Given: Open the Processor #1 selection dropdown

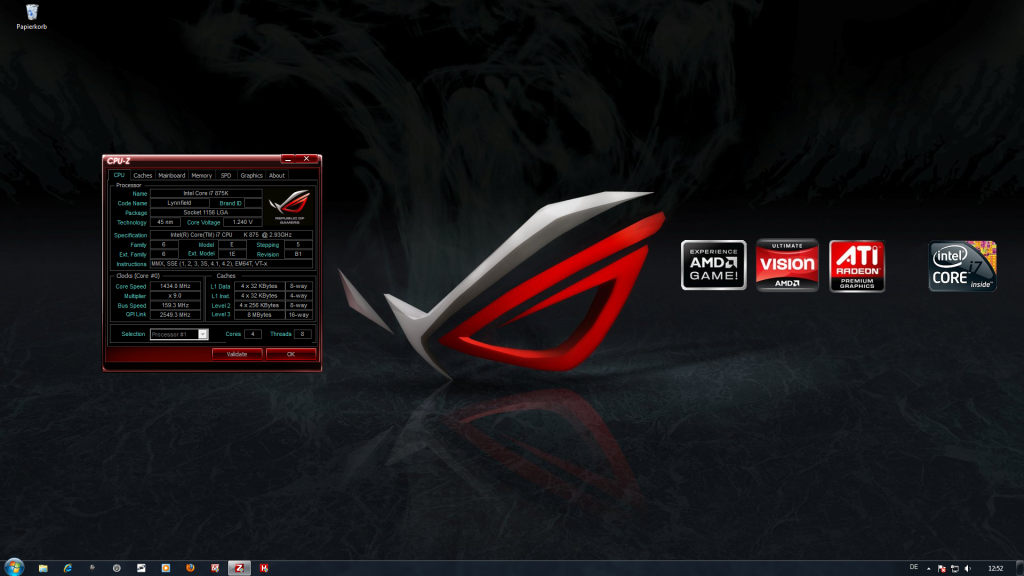Looking at the screenshot, I should point(203,334).
